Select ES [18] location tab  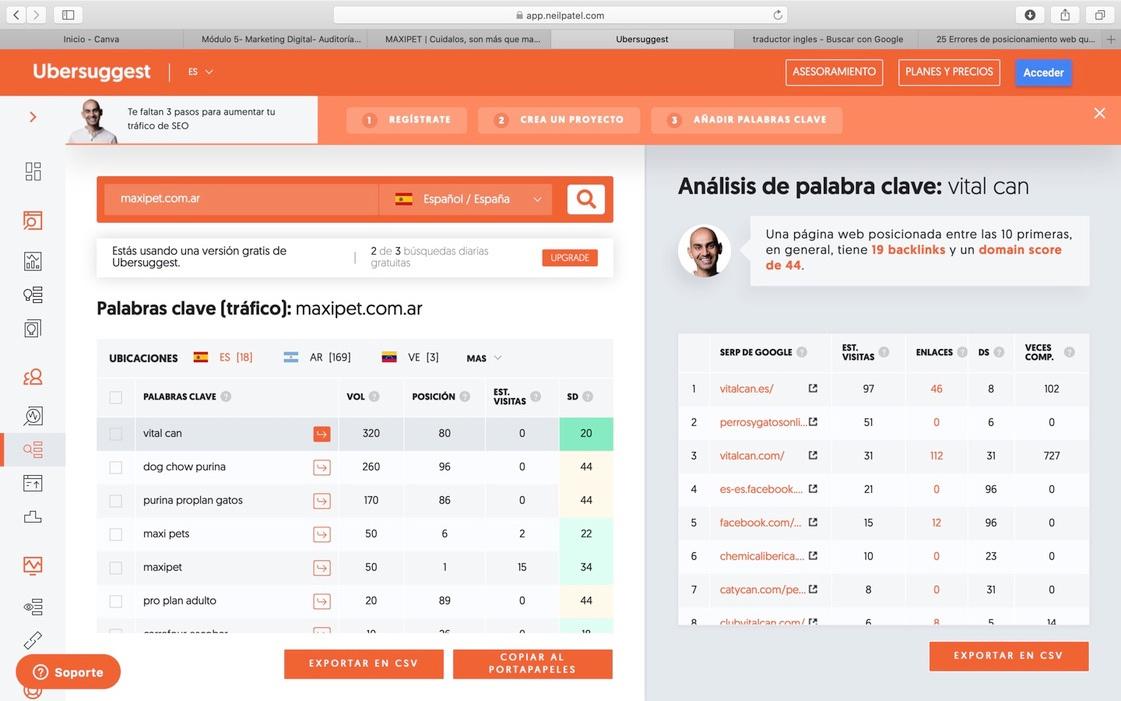point(223,357)
